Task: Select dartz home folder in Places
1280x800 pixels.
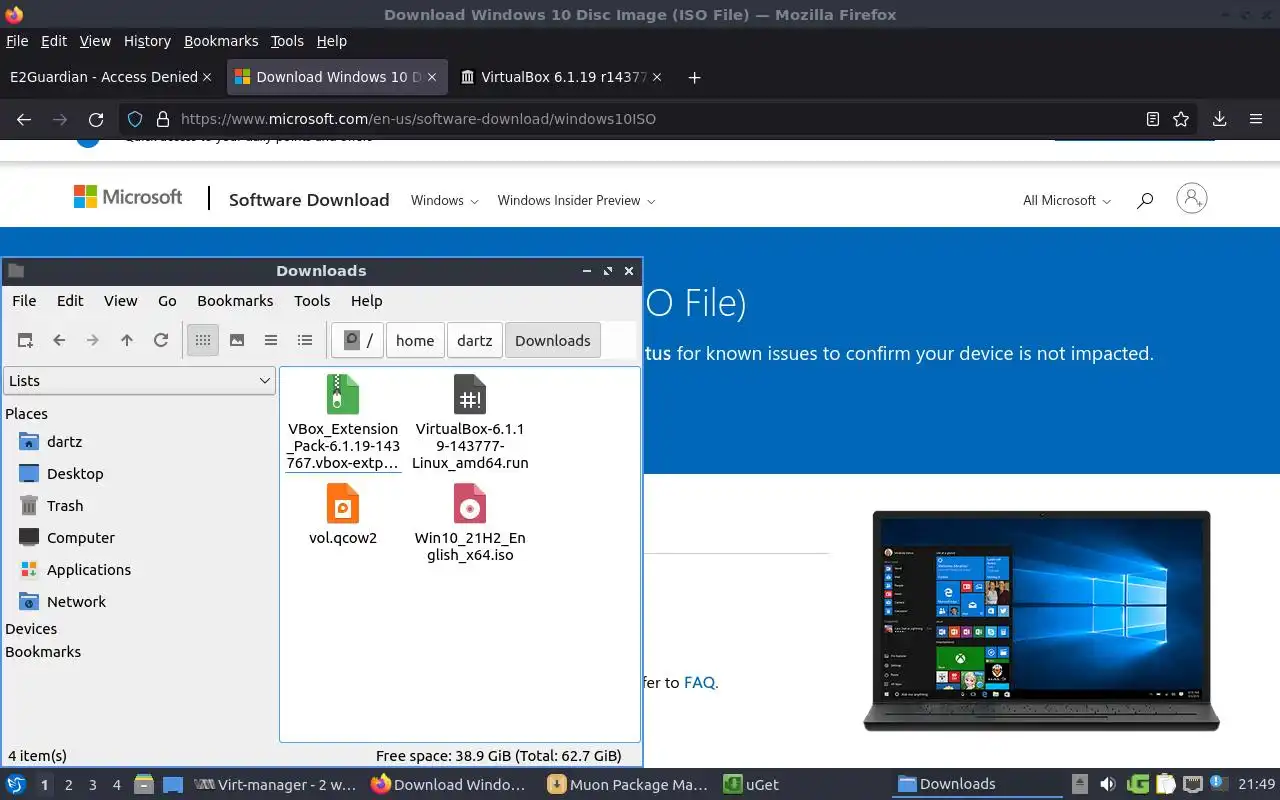Action: [x=65, y=441]
